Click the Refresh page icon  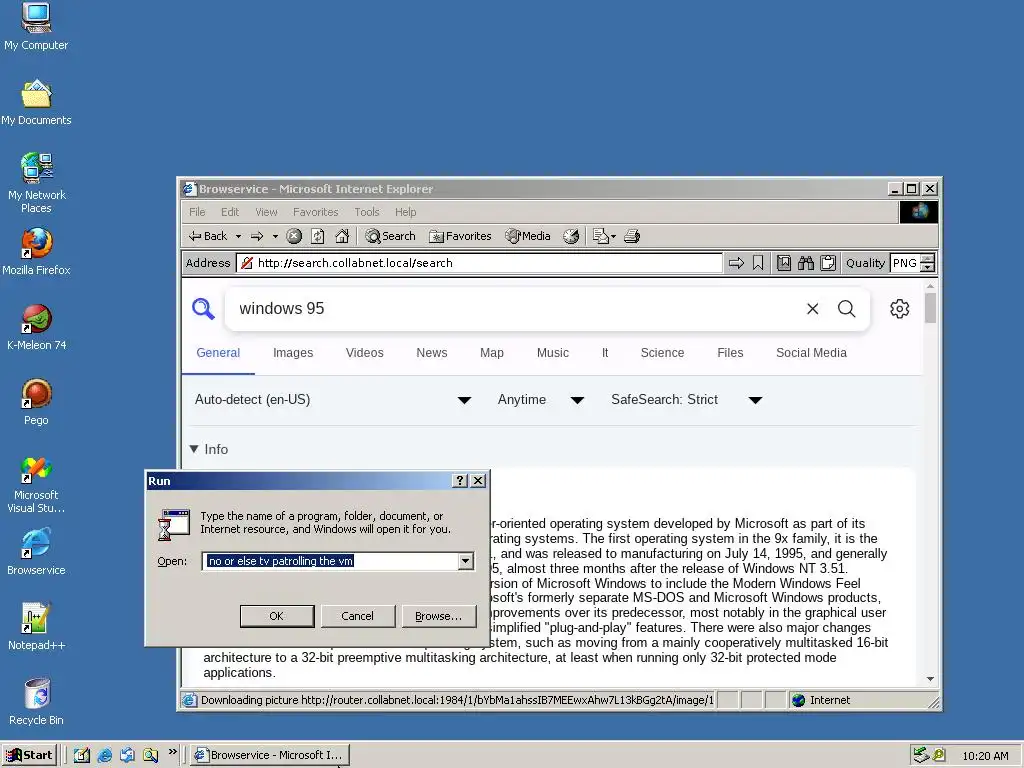[x=317, y=236]
